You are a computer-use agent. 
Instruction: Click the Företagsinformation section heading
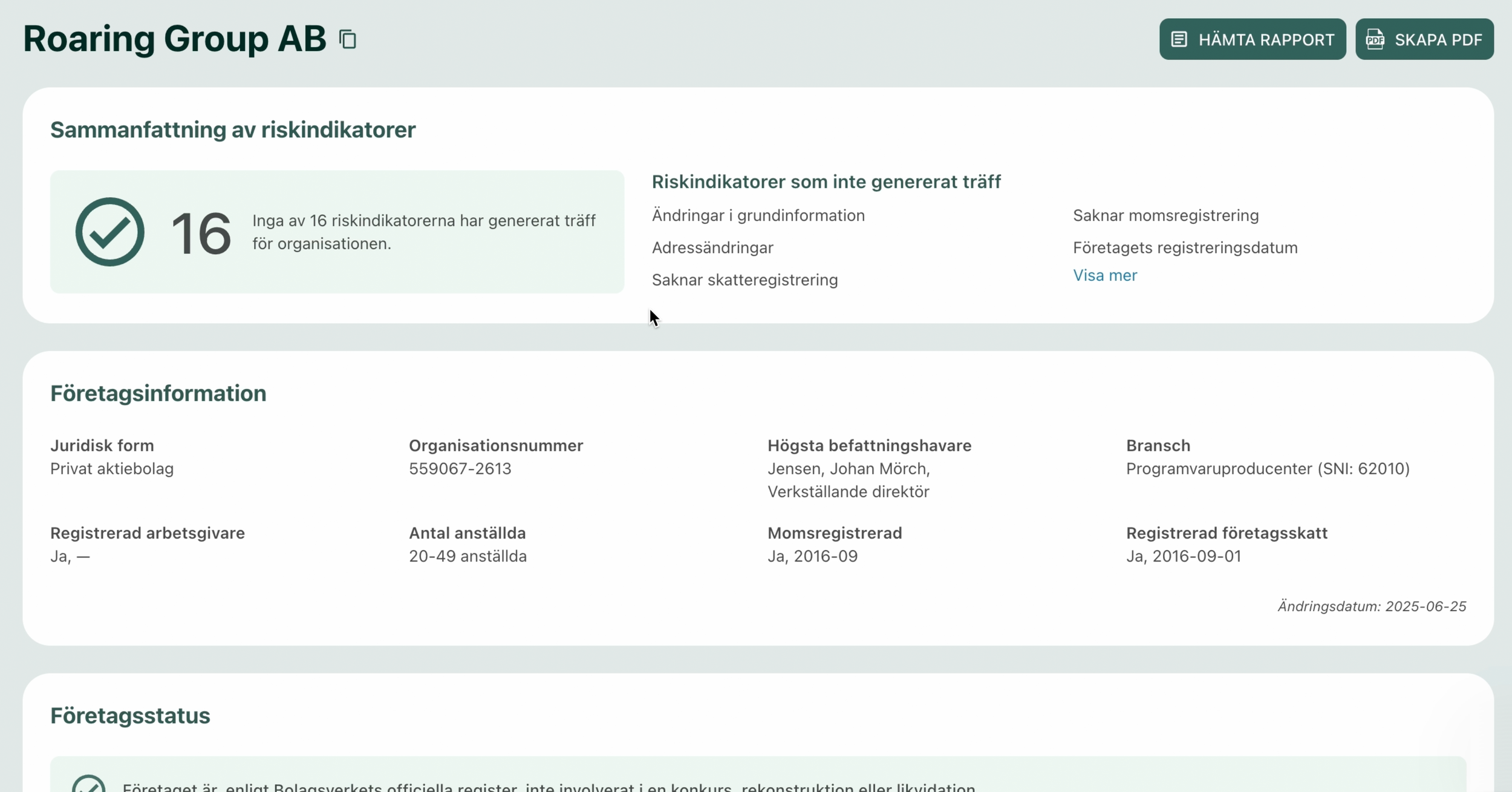click(158, 393)
